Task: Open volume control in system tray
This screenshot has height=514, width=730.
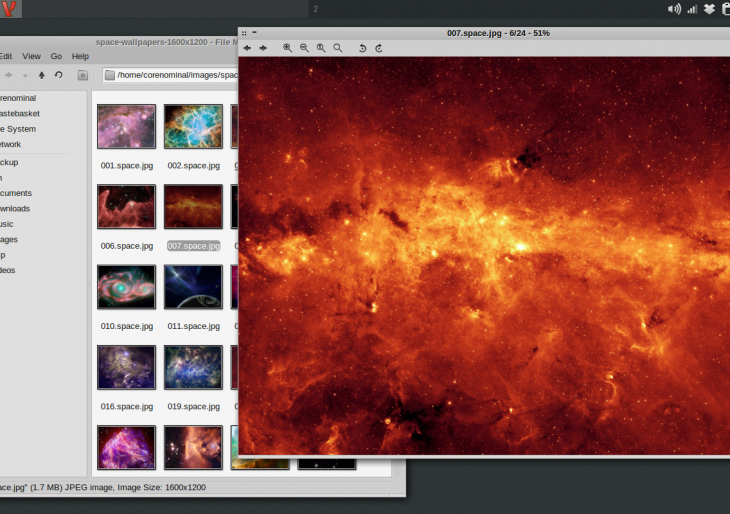Action: [x=674, y=9]
